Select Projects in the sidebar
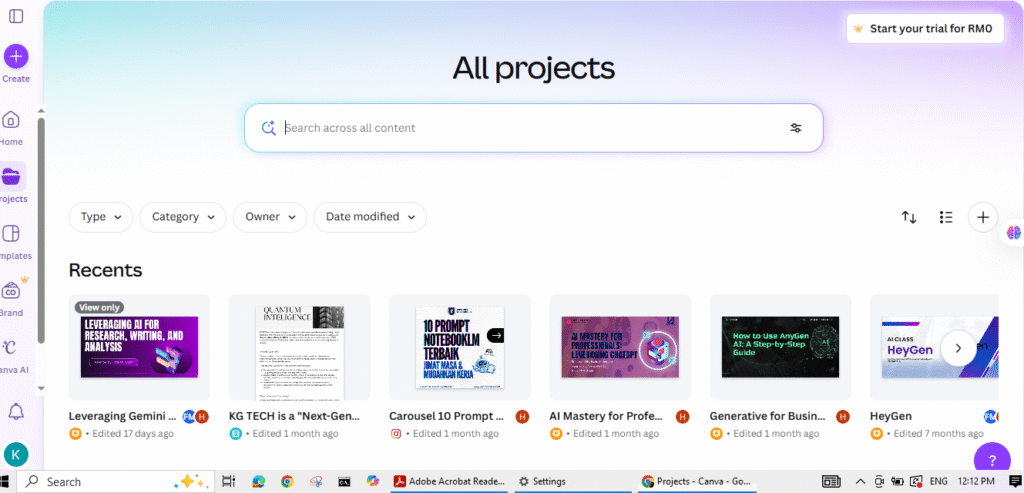Viewport: 1024px width, 493px height. tap(13, 178)
